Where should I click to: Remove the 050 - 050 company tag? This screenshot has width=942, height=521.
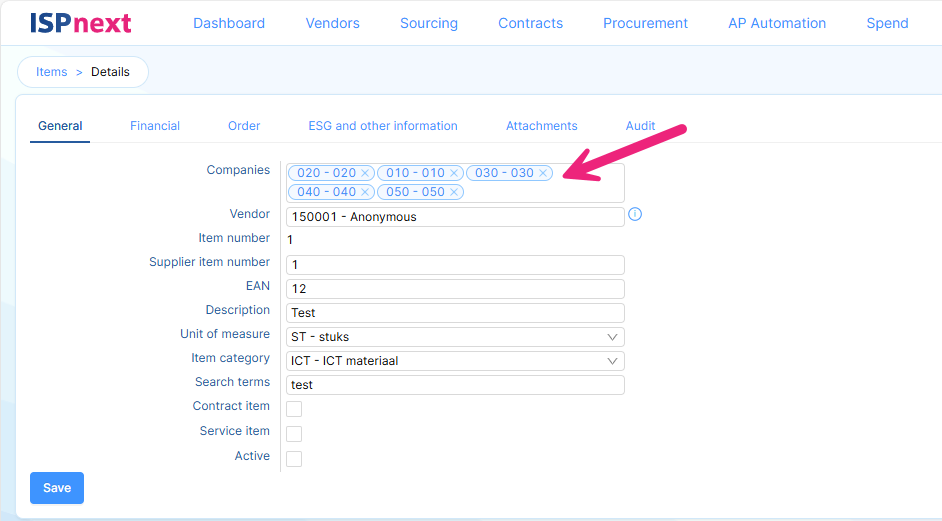454,192
